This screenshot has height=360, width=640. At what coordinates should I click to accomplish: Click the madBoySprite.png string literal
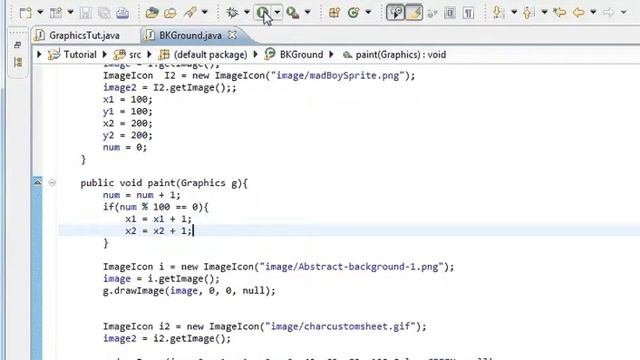338,76
